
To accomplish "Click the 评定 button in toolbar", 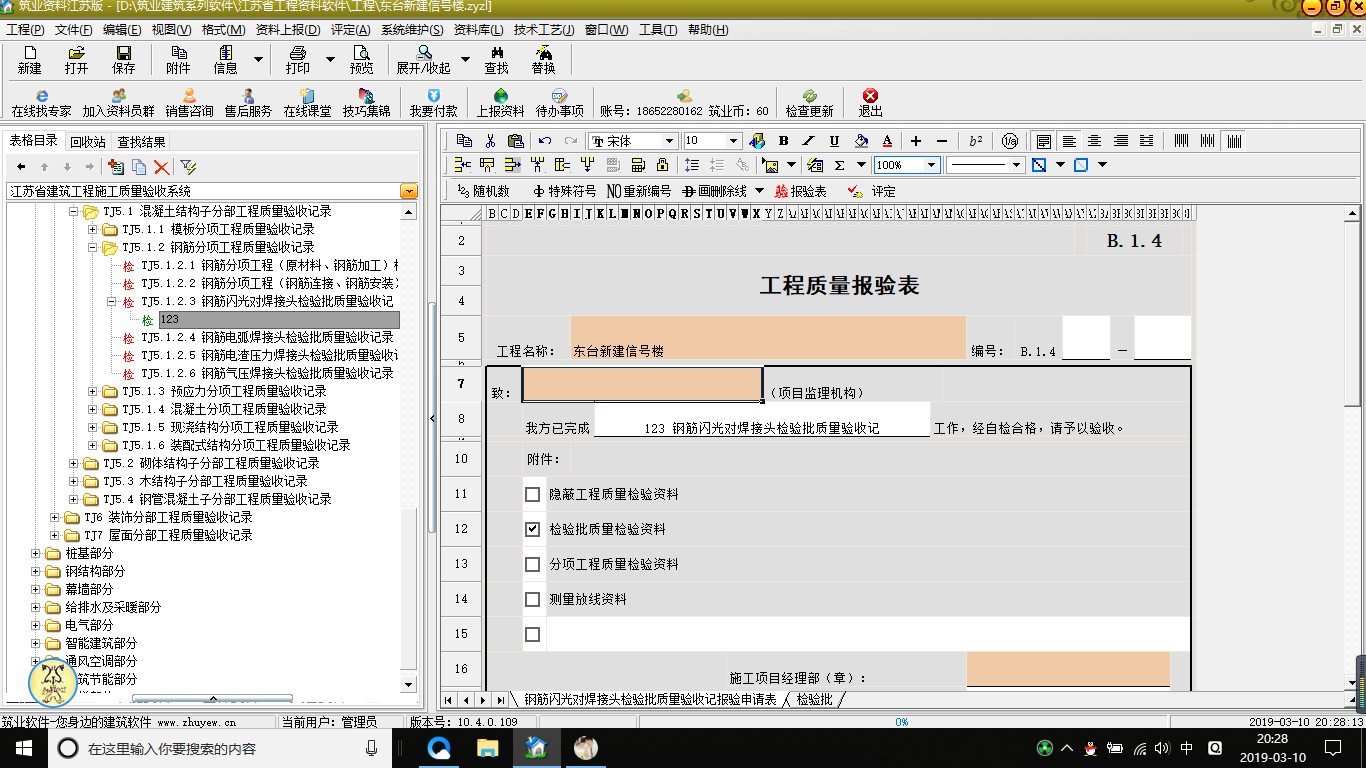I will tap(873, 191).
